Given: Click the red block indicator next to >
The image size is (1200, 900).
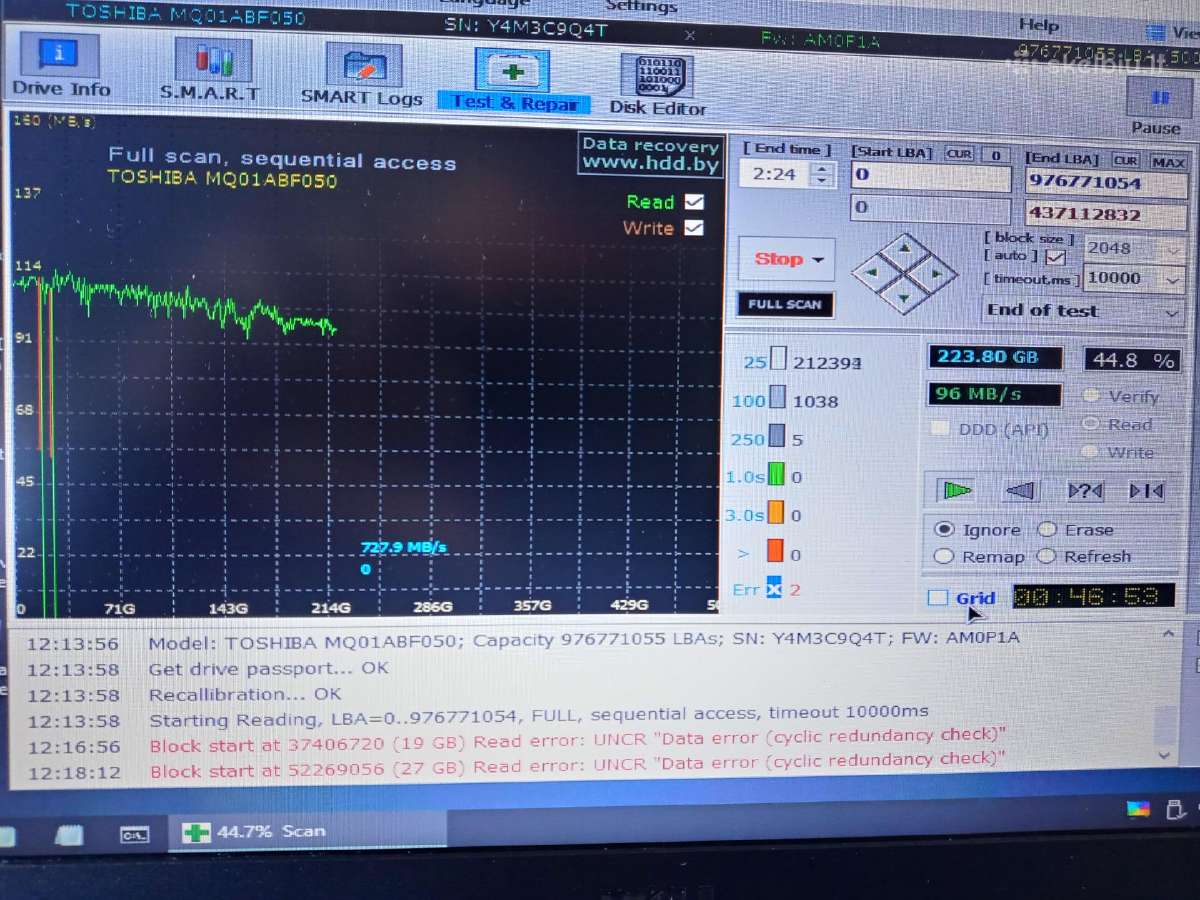Looking at the screenshot, I should pos(775,551).
